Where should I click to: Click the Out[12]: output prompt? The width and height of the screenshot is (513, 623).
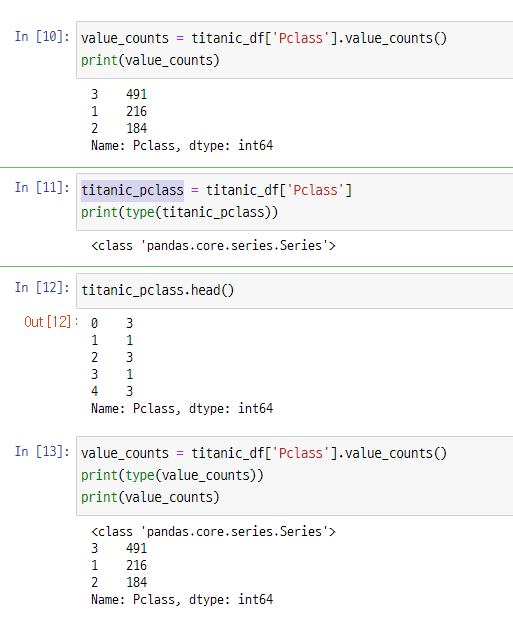click(x=51, y=322)
